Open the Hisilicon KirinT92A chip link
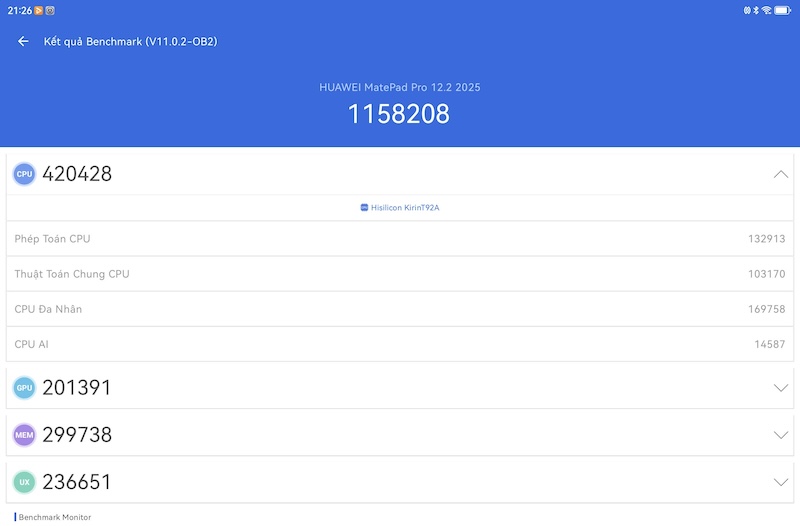The width and height of the screenshot is (800, 526). 400,208
